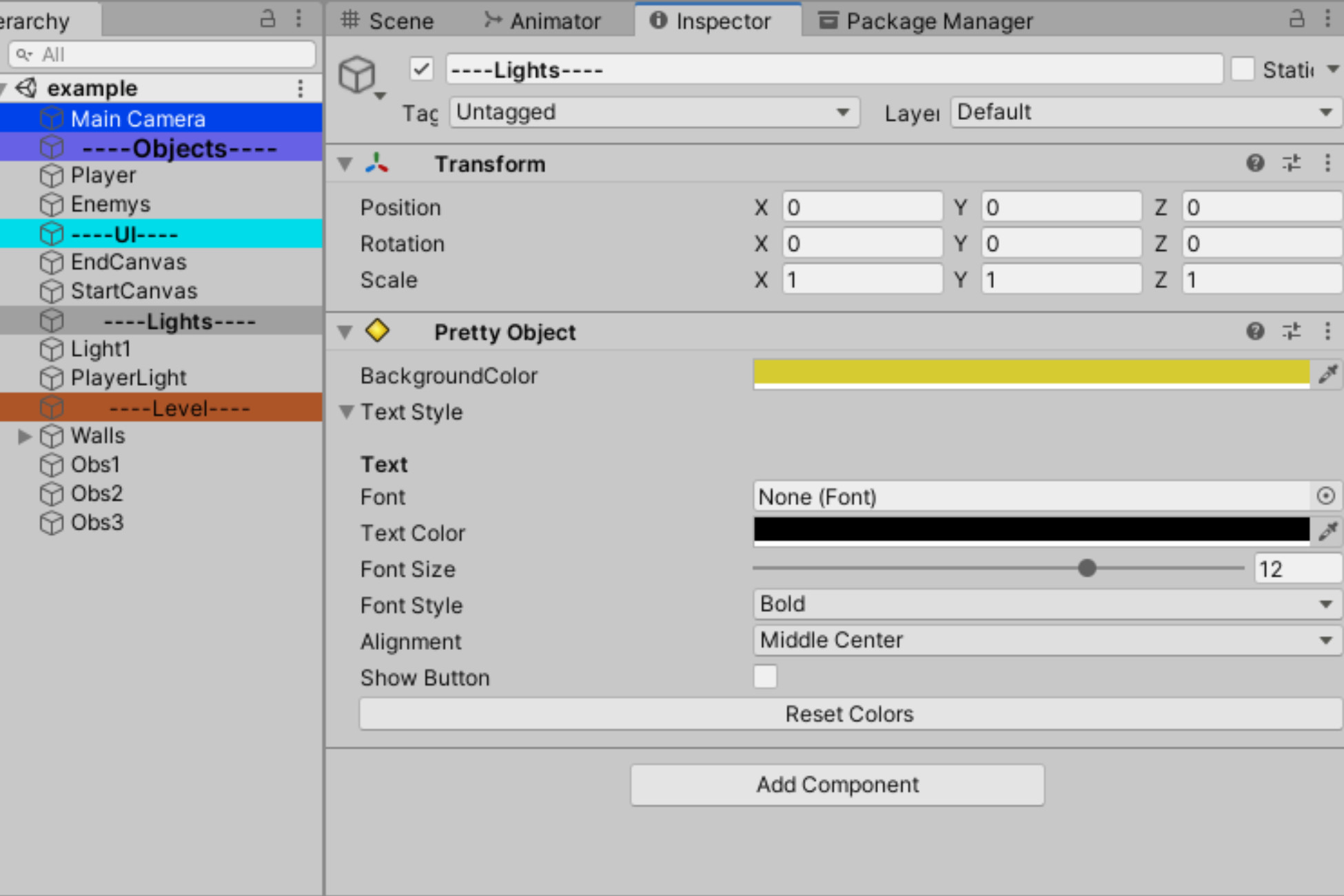Open the Transform component settings menu
Viewport: 1344px width, 896px height.
[1291, 163]
